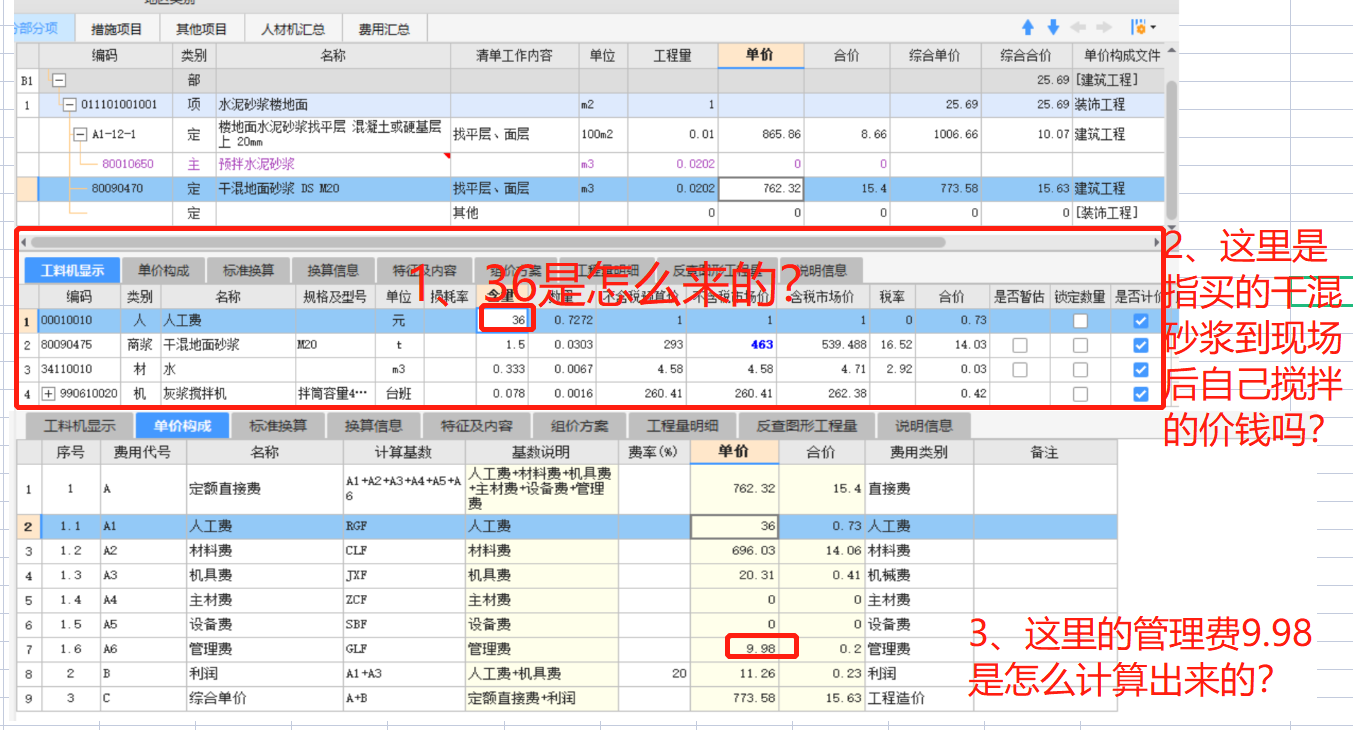Toggle 锁定数量 for 干混地面砂浆 row
The width and height of the screenshot is (1353, 730).
click(1081, 345)
